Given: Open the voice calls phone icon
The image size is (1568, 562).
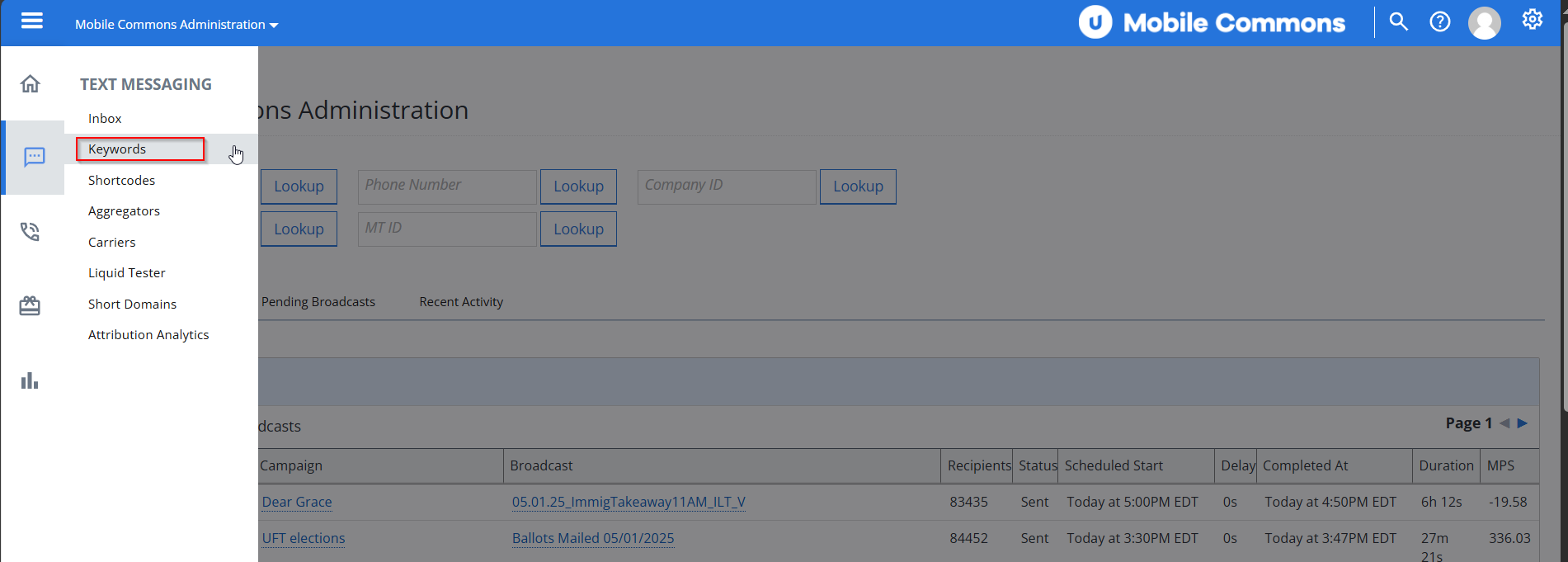Looking at the screenshot, I should coord(31,231).
